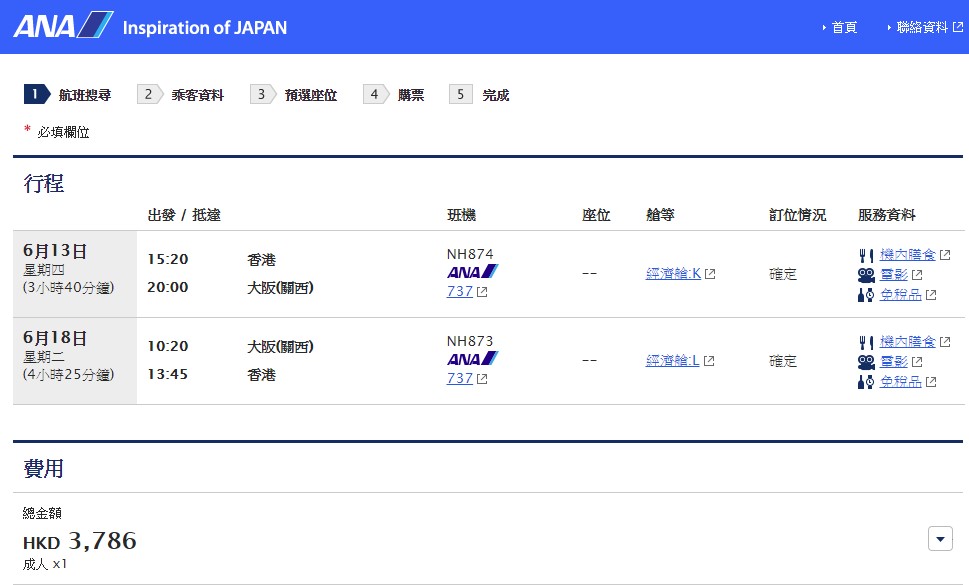This screenshot has height=585, width=969.
Task: Click external-link icon next to 經濟艙:L
Action: pyautogui.click(x=709, y=361)
